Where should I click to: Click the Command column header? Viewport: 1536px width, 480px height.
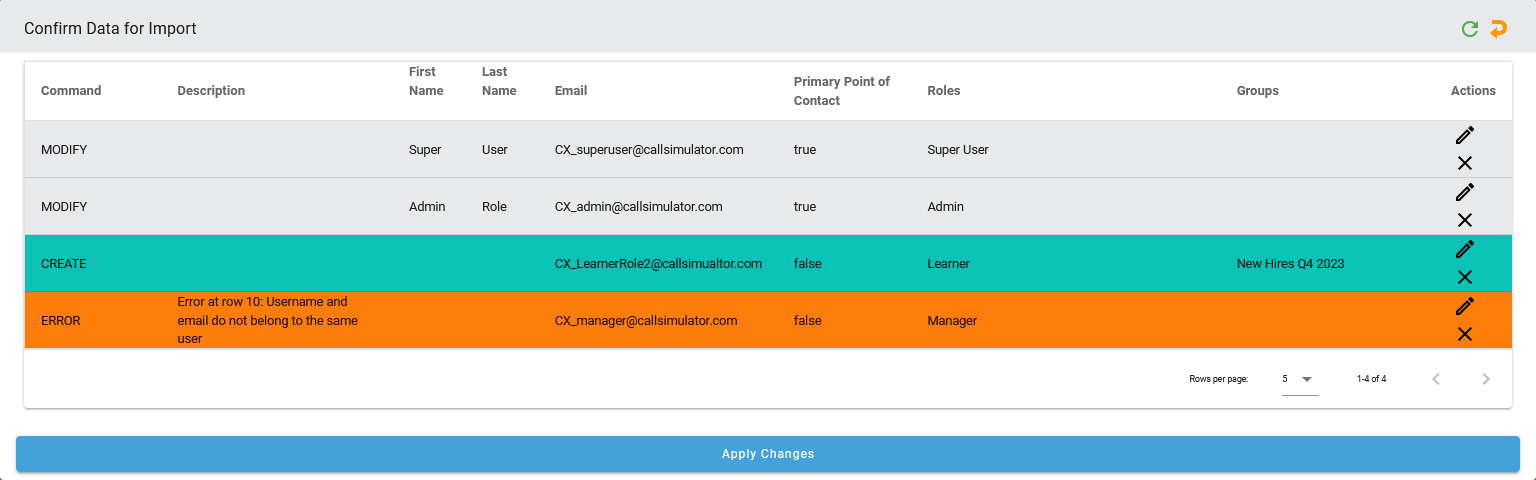point(71,91)
